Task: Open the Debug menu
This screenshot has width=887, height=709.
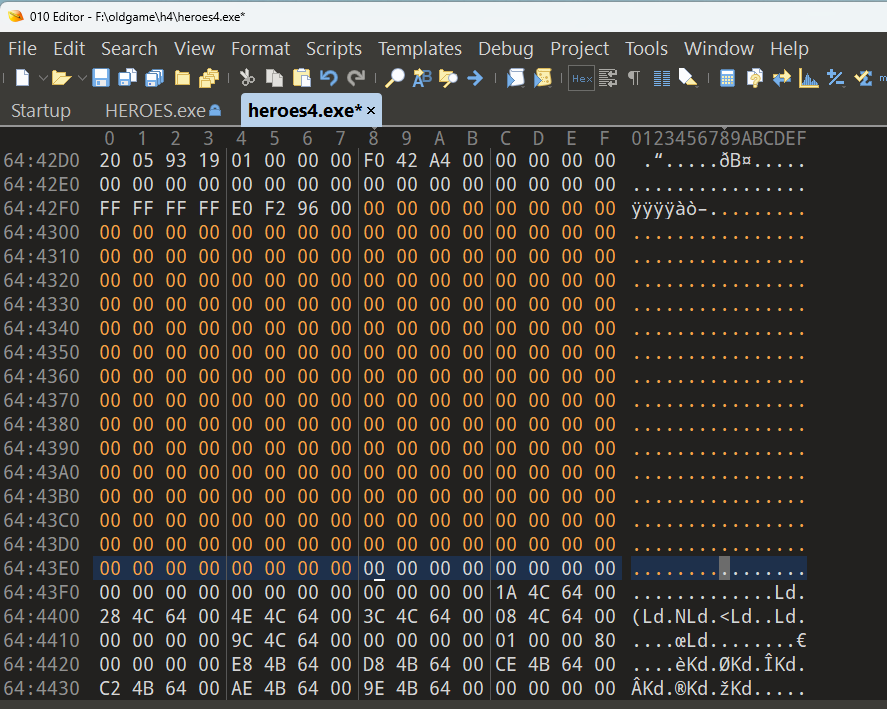Action: coord(506,49)
